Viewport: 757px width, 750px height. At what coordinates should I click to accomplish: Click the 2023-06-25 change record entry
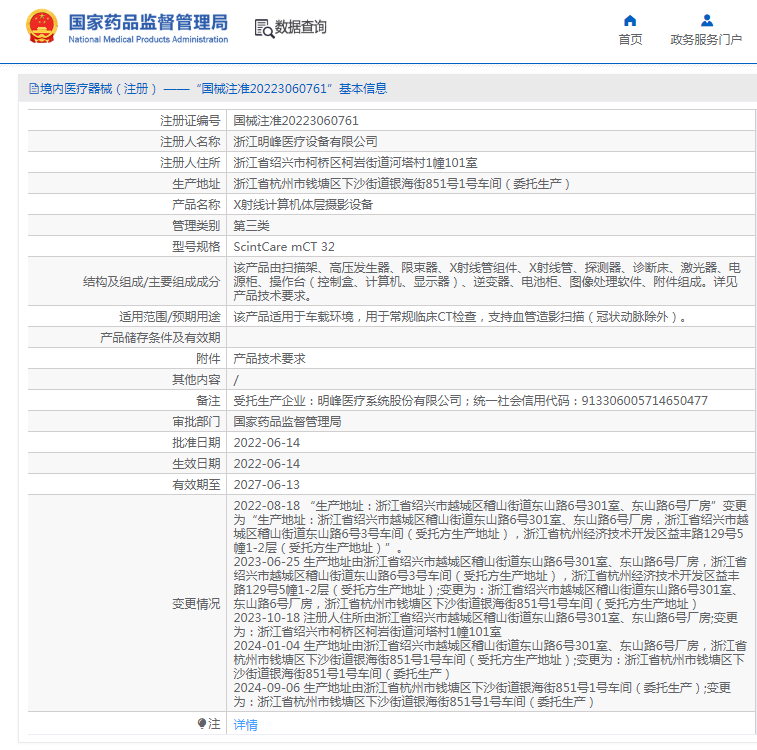pos(491,583)
